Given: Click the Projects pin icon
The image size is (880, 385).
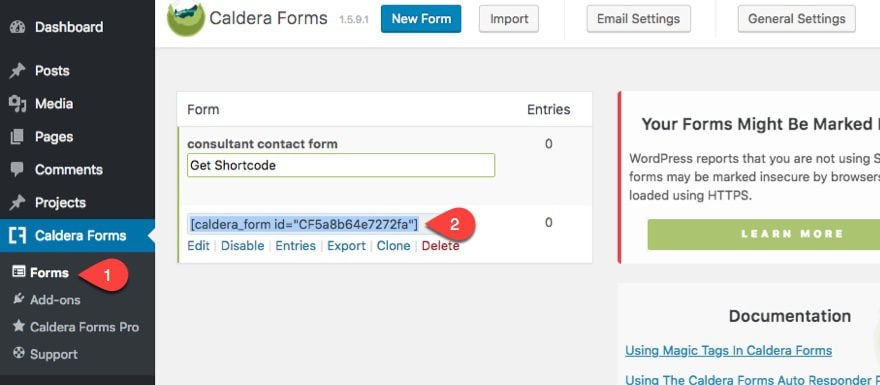Looking at the screenshot, I should point(17,203).
